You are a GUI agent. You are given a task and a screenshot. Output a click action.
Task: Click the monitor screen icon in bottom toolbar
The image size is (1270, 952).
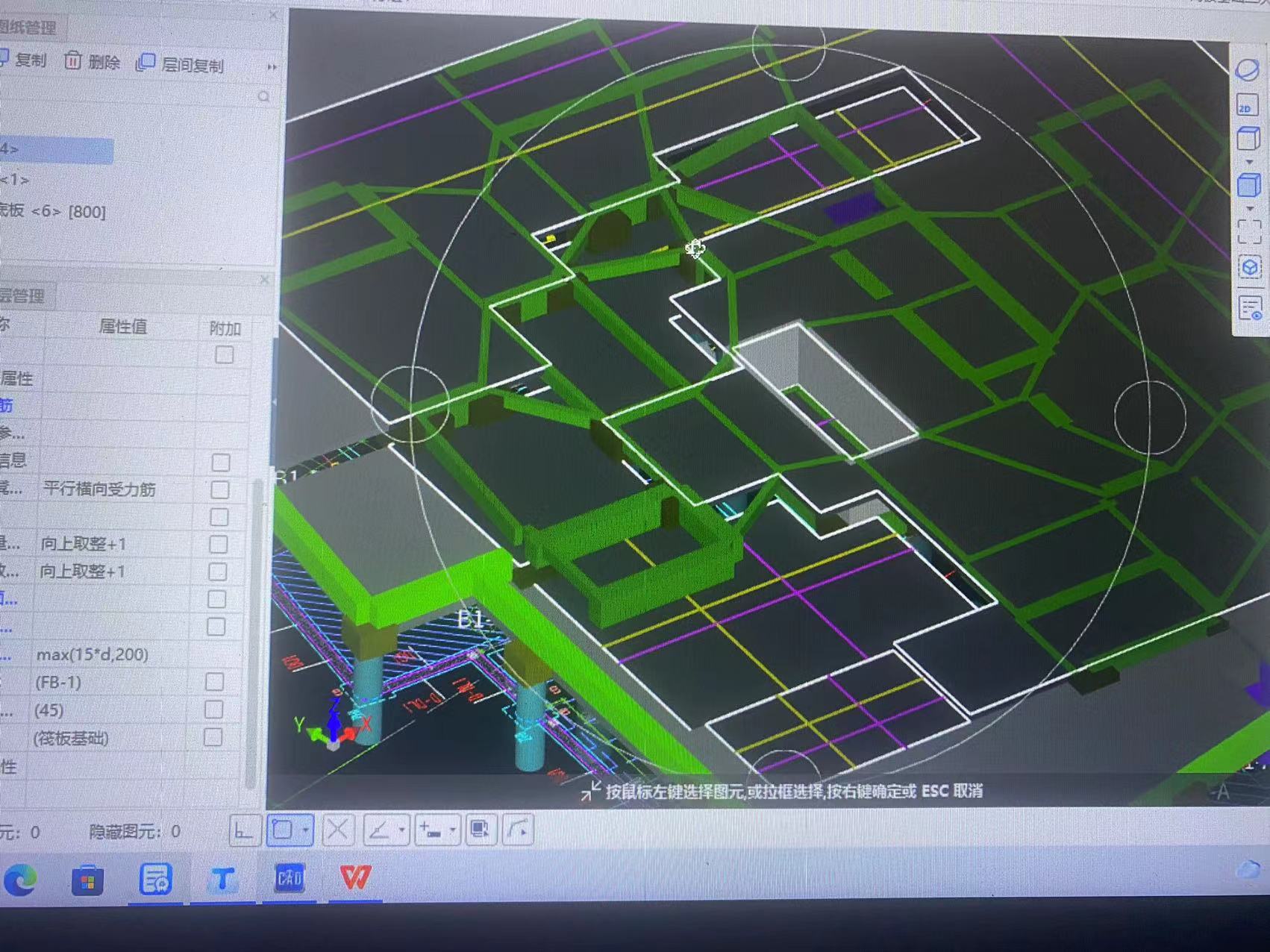coord(481,830)
